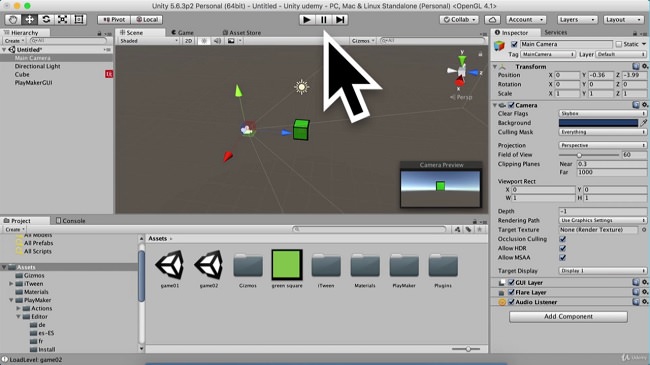Open the Console tab
The image size is (650, 365).
click(x=70, y=221)
